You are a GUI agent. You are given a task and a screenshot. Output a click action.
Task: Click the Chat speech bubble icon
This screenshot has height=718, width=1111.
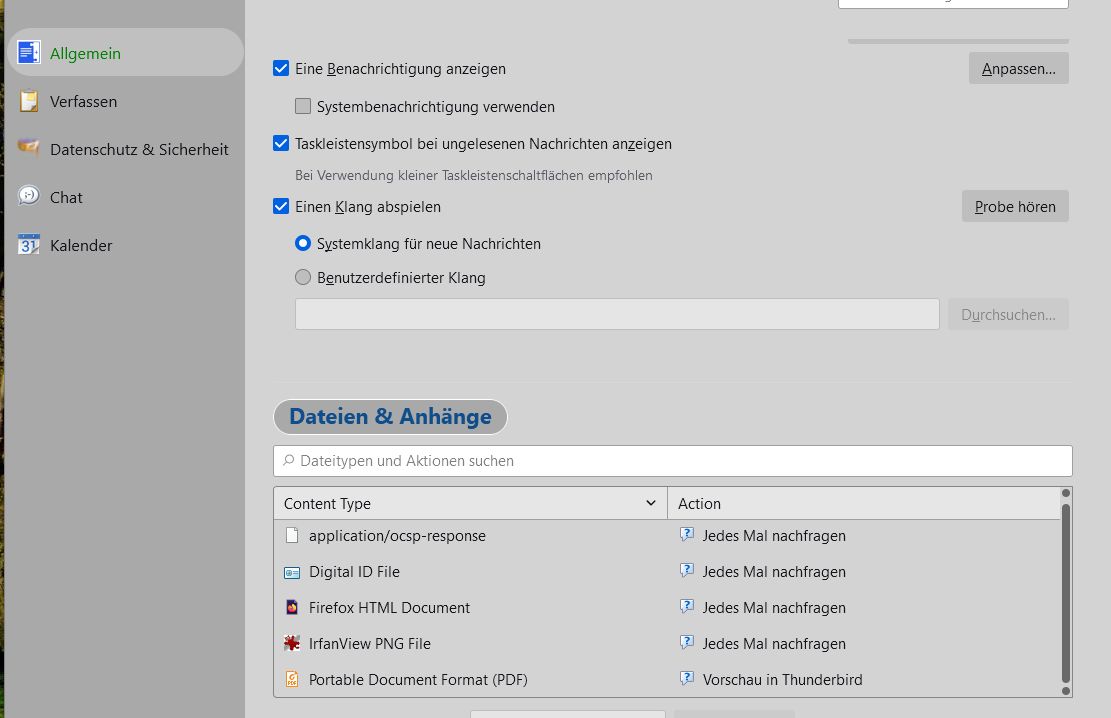pyautogui.click(x=29, y=196)
